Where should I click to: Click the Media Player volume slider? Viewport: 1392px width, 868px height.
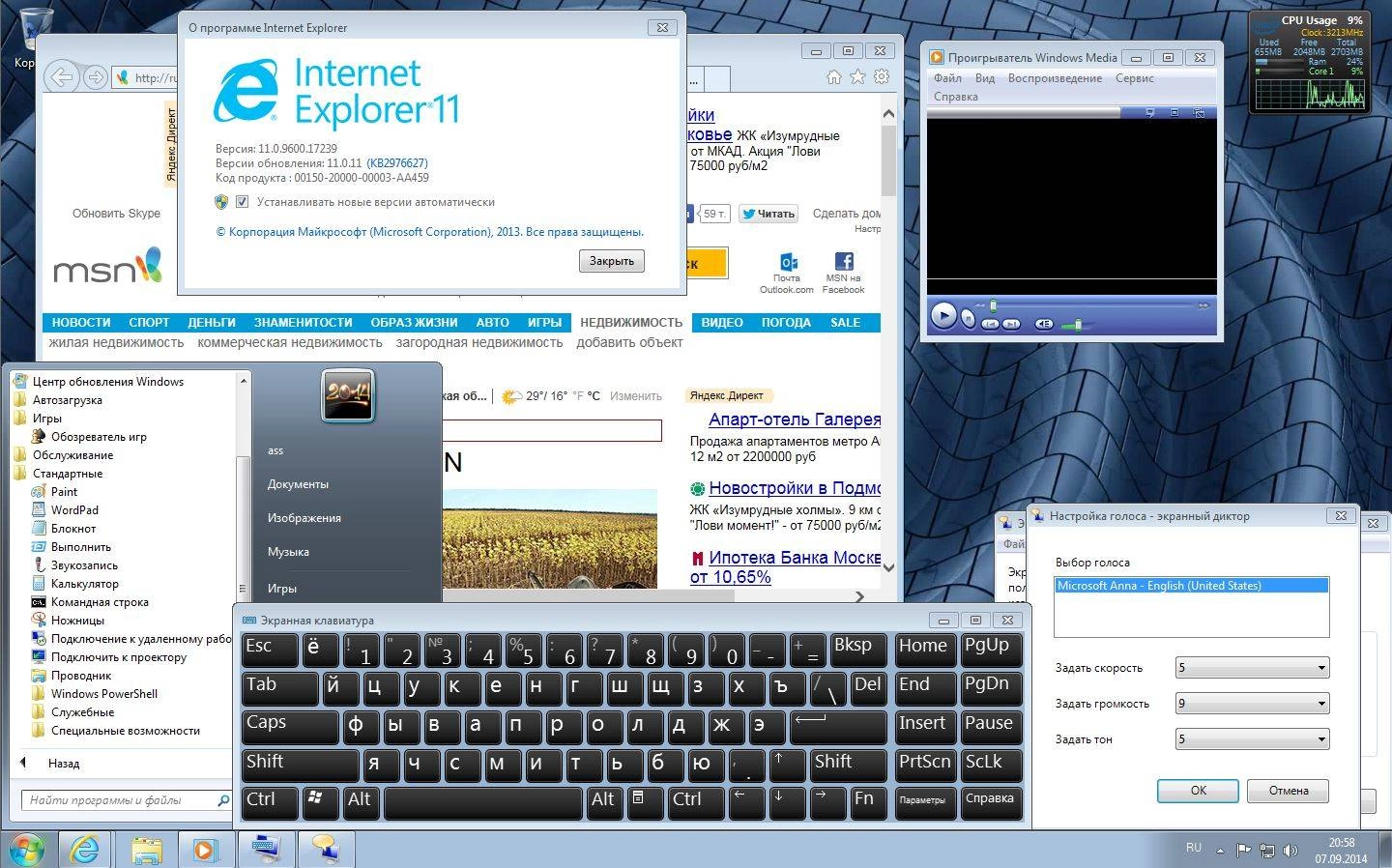pyautogui.click(x=1078, y=324)
